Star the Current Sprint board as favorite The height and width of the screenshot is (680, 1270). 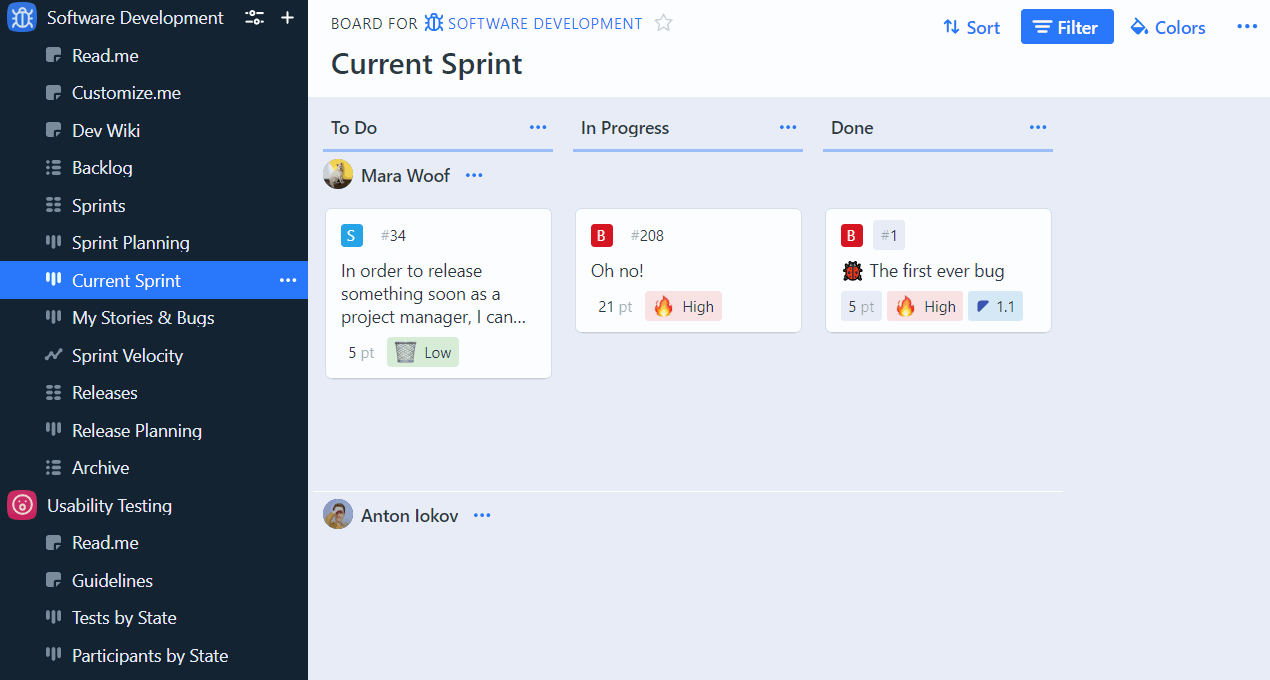(663, 23)
